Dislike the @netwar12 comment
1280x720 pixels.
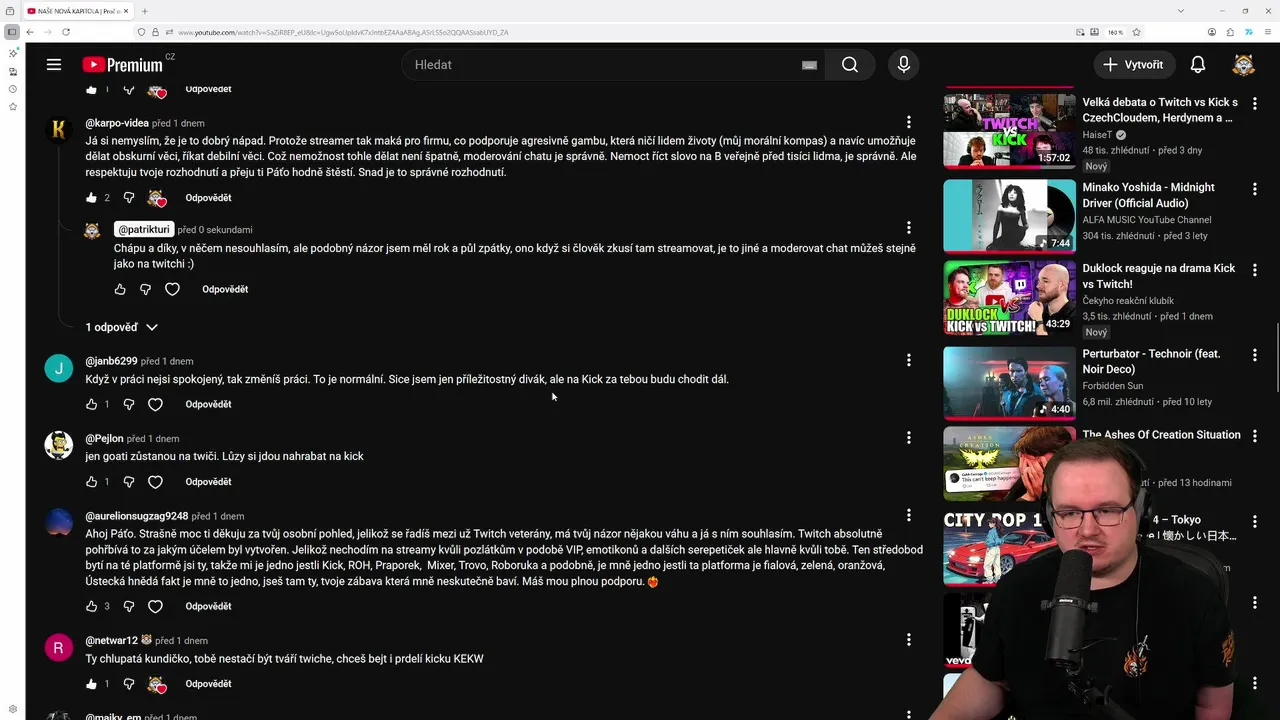click(128, 684)
